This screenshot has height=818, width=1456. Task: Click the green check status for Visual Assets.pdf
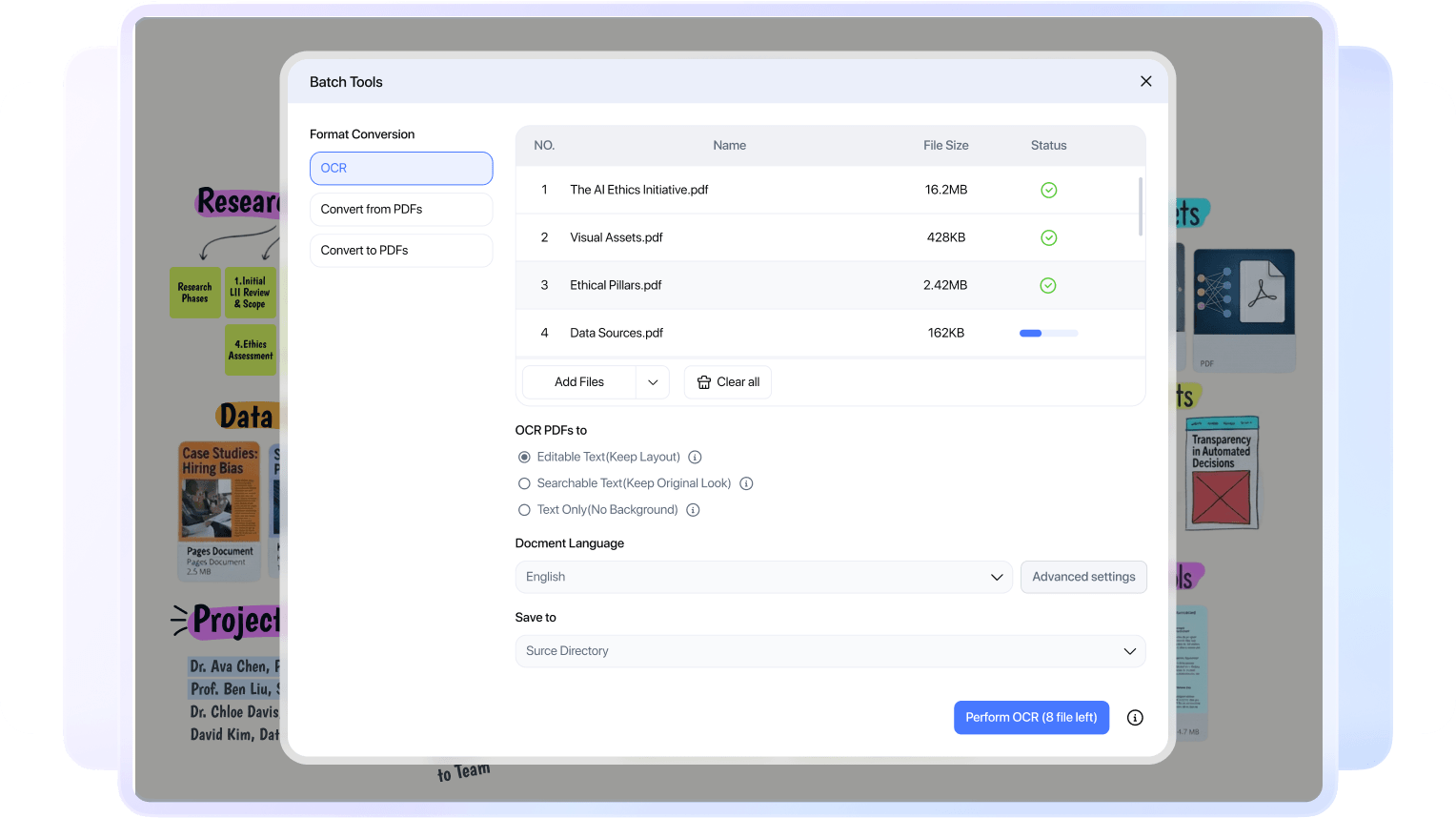[x=1048, y=237]
